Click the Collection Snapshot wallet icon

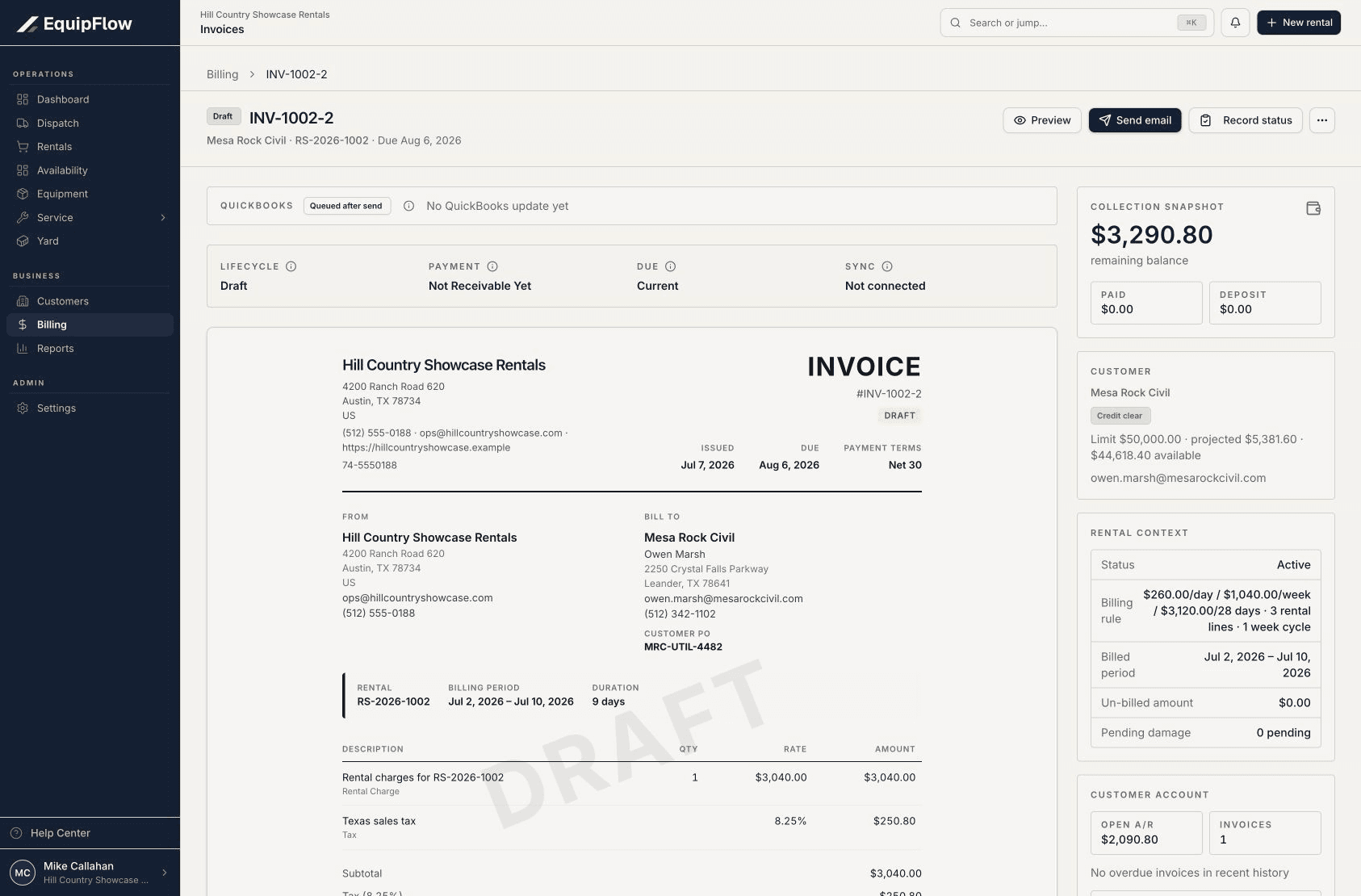coord(1313,208)
